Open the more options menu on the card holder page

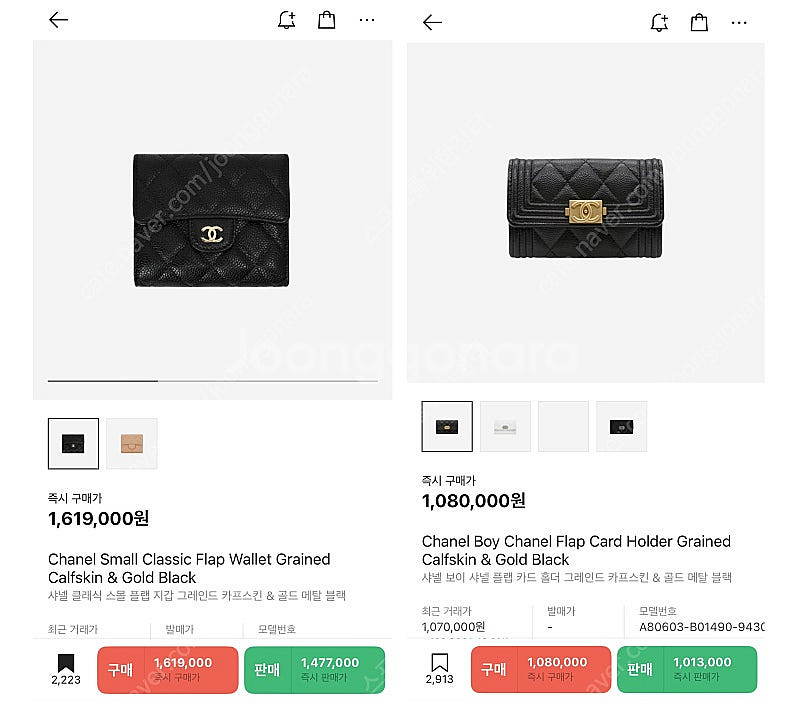point(739,22)
